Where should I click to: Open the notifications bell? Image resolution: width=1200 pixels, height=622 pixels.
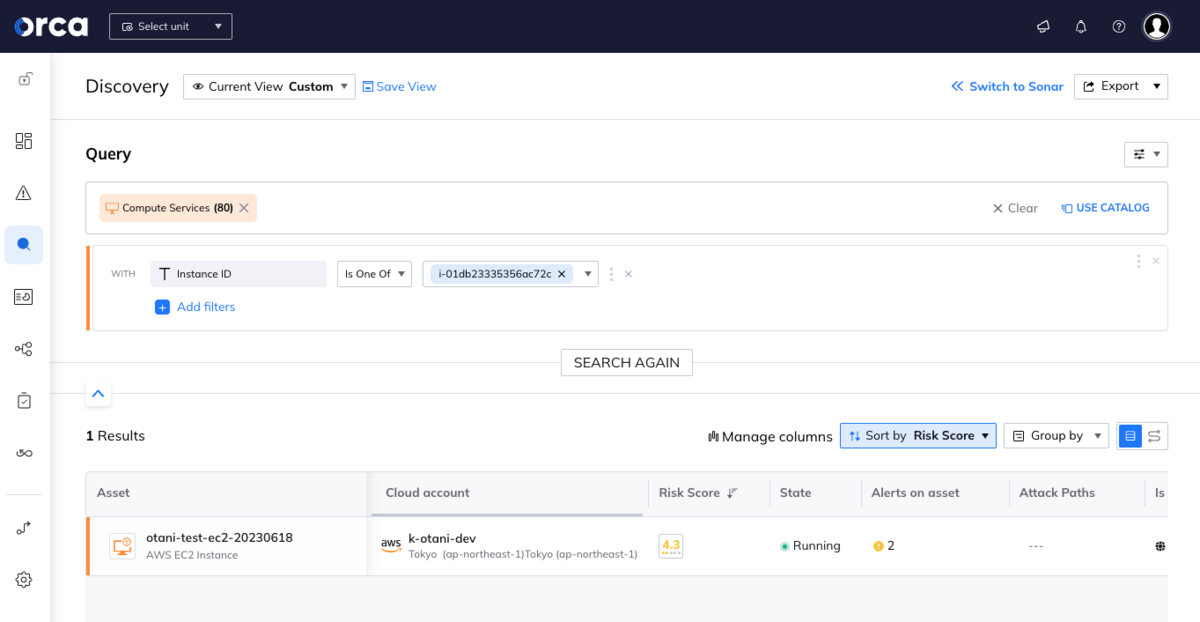click(x=1081, y=26)
